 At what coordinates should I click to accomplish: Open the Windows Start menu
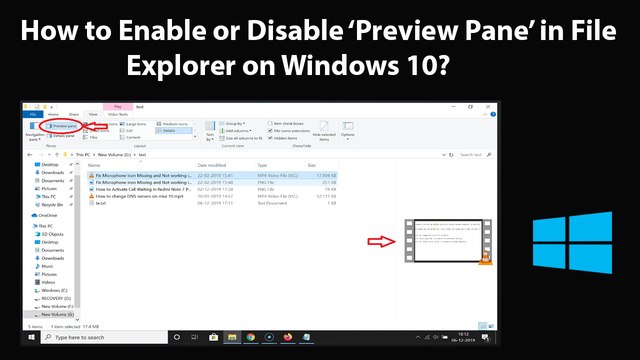coord(31,337)
